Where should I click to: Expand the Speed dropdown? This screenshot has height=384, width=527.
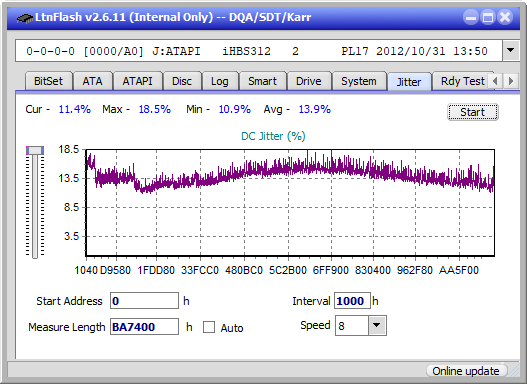(377, 325)
